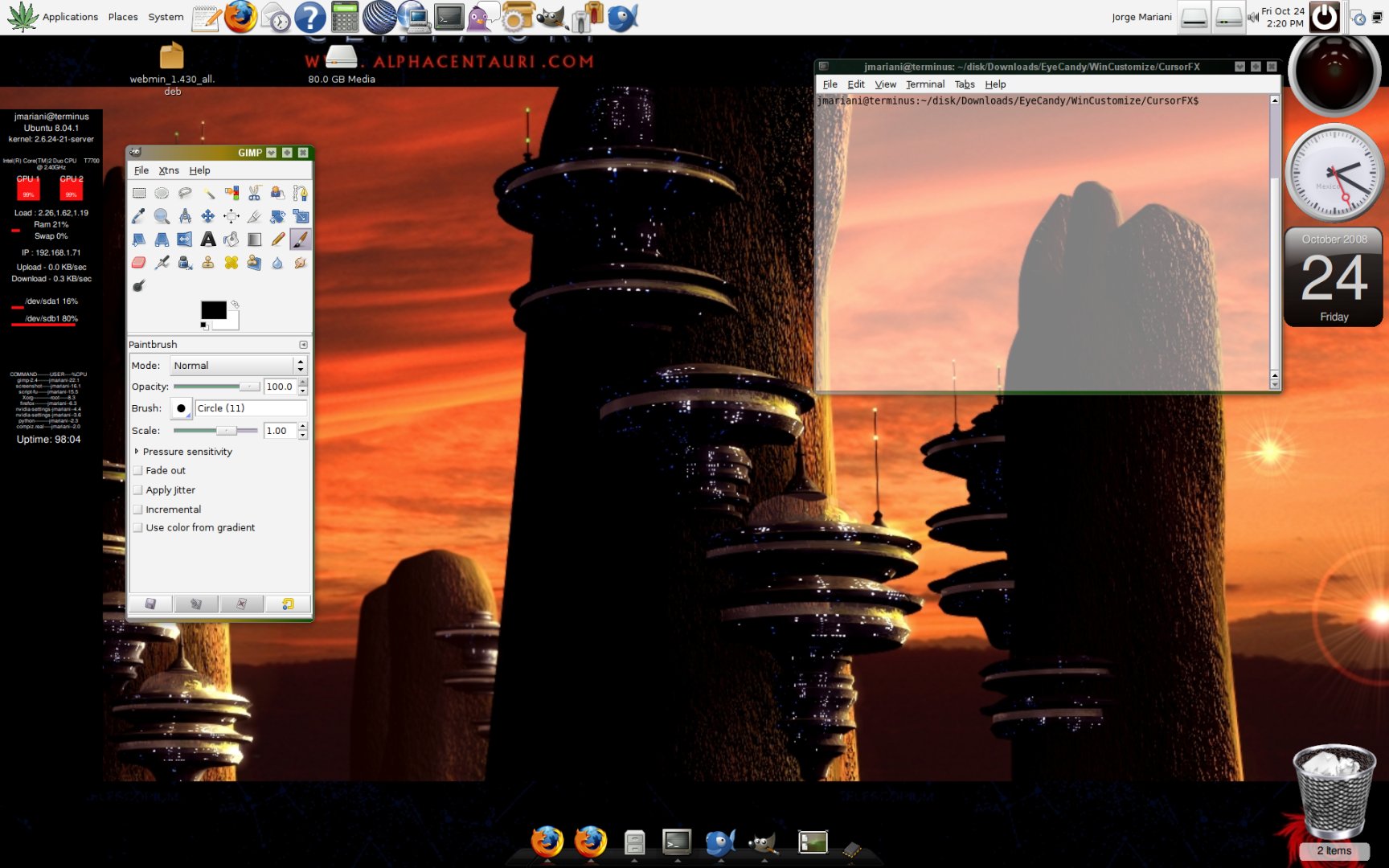Open the Applications menu in top panel
The image size is (1389, 868).
(70, 17)
